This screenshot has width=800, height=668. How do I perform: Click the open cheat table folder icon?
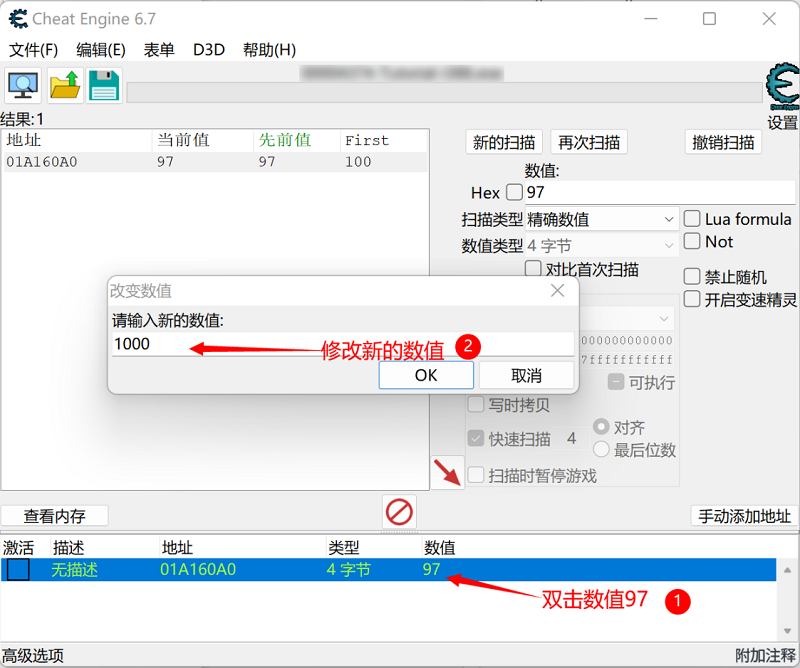(x=64, y=86)
